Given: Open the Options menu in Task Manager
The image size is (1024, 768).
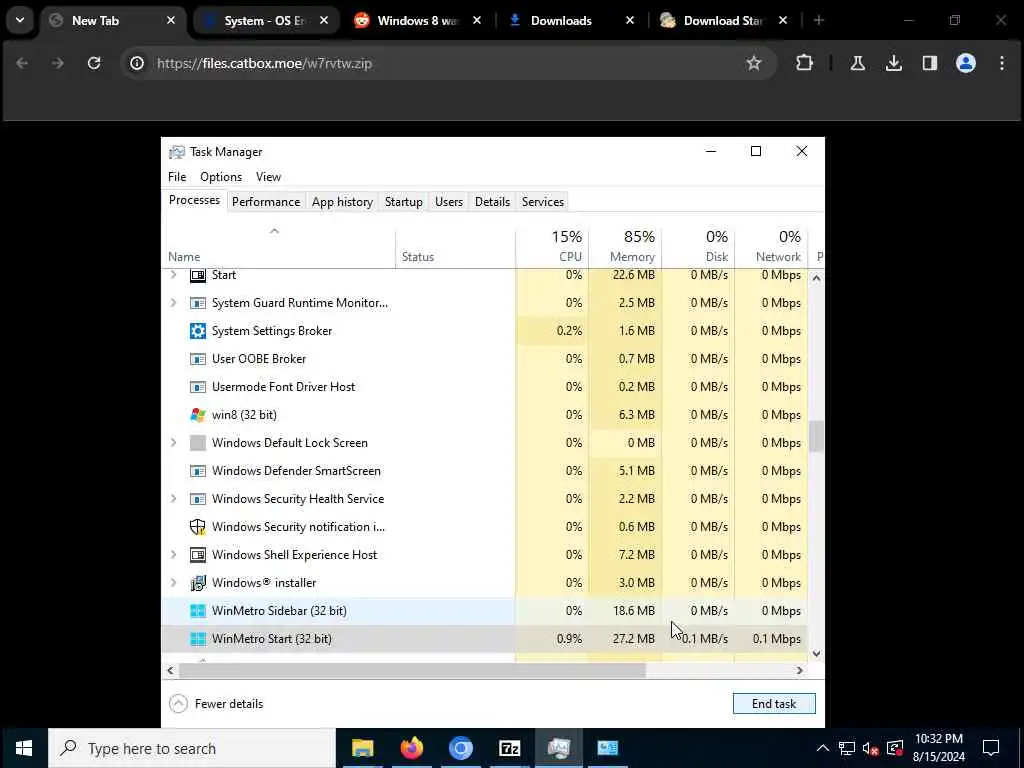Looking at the screenshot, I should pos(221,177).
